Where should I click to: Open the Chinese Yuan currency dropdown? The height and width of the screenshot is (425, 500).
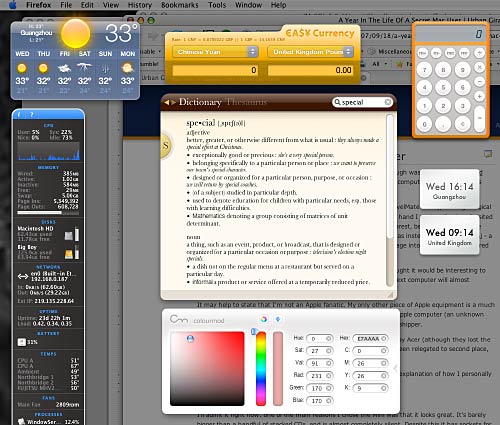[x=215, y=52]
